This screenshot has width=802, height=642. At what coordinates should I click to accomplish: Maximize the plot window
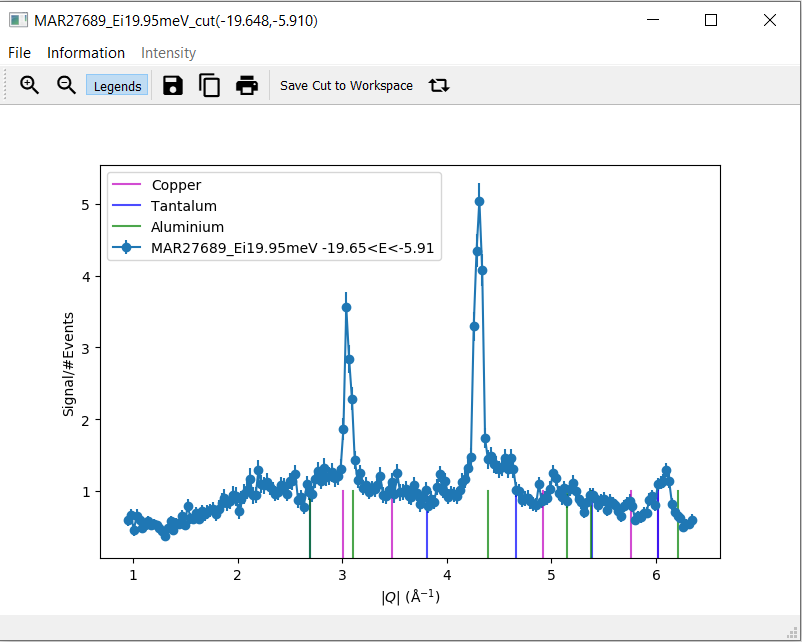[x=711, y=20]
